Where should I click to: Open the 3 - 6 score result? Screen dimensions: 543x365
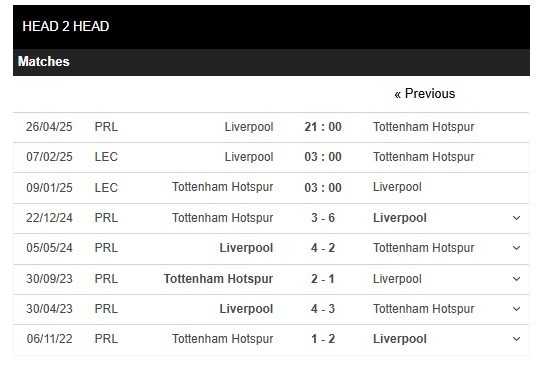point(323,218)
